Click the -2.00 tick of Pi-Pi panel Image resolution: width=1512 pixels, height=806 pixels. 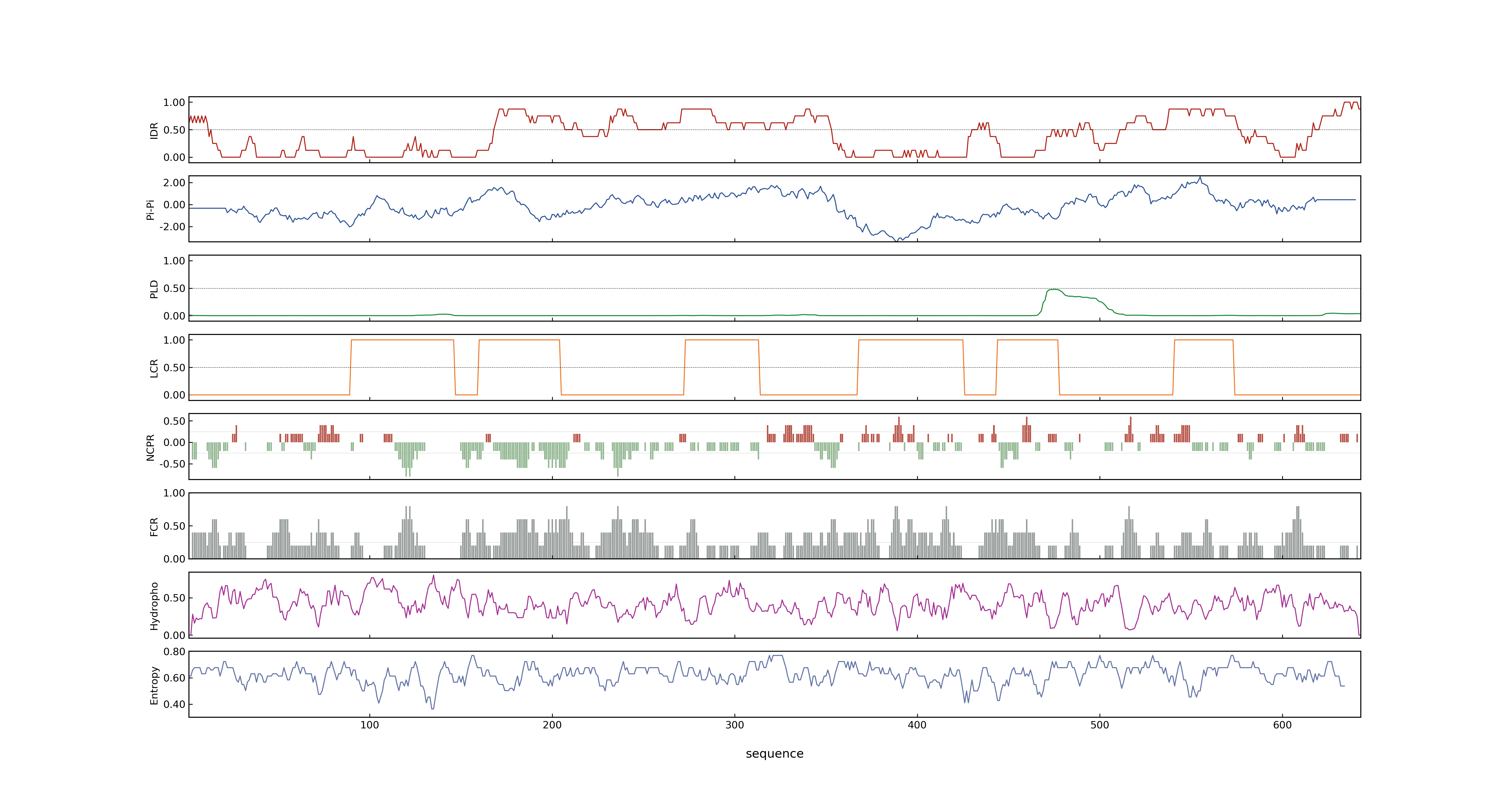point(172,227)
